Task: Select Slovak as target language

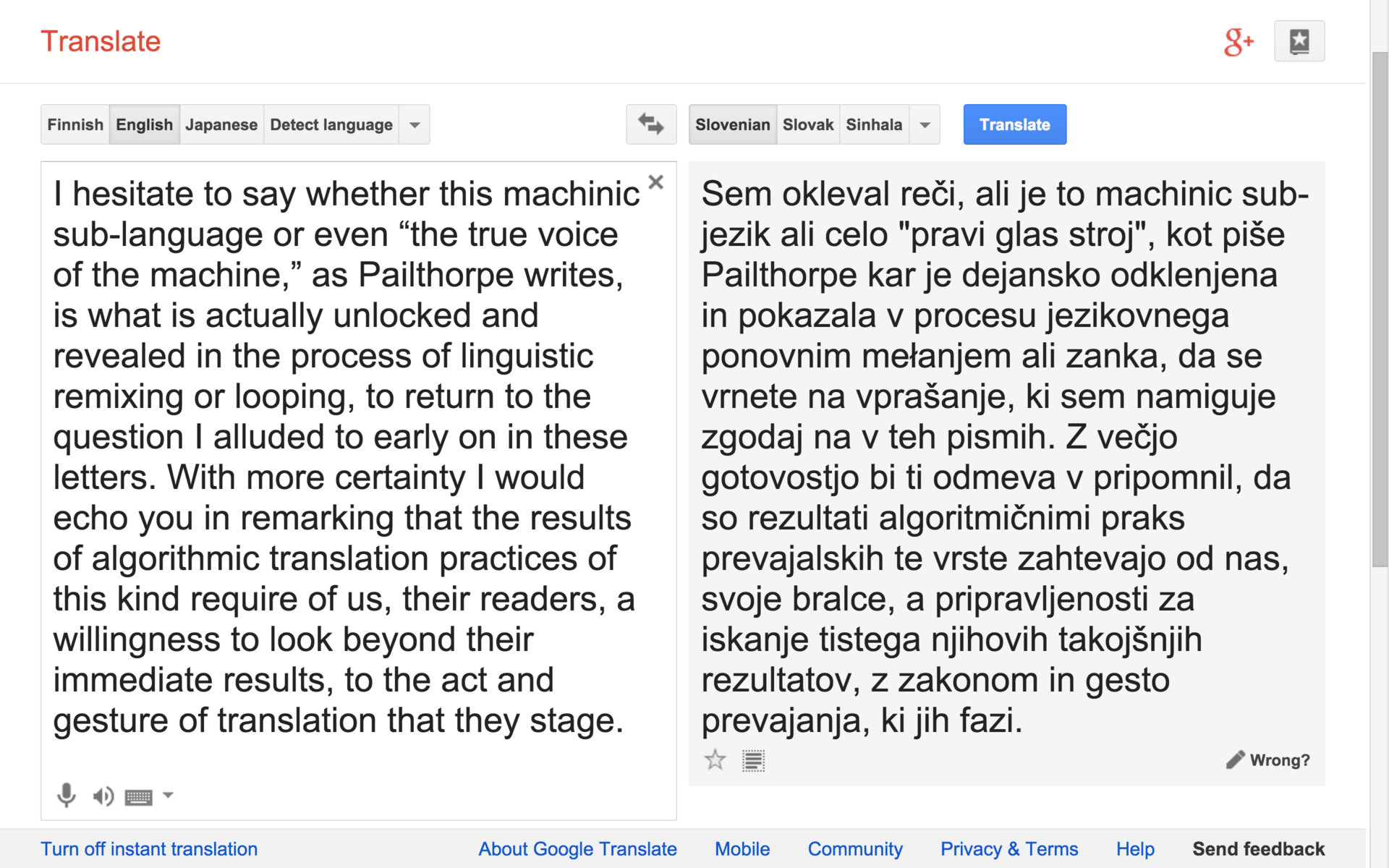Action: coord(808,124)
